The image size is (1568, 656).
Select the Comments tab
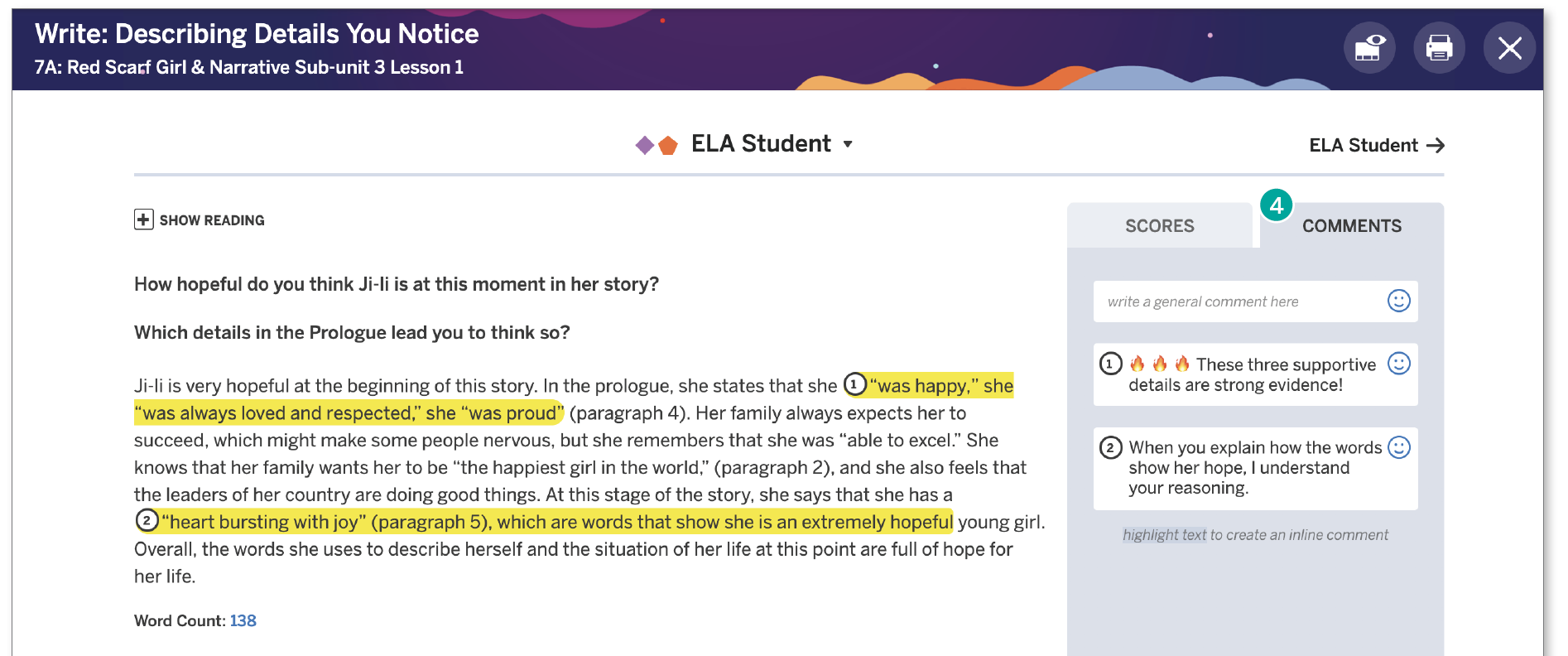tap(1351, 226)
